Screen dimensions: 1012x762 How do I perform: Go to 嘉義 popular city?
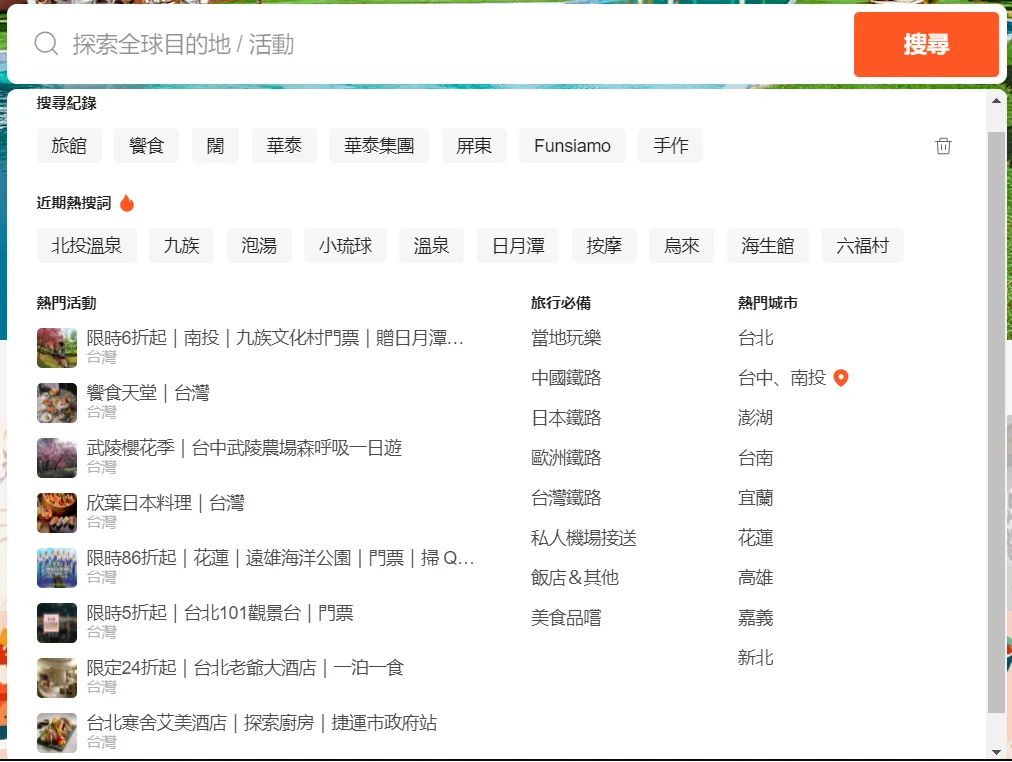point(755,618)
